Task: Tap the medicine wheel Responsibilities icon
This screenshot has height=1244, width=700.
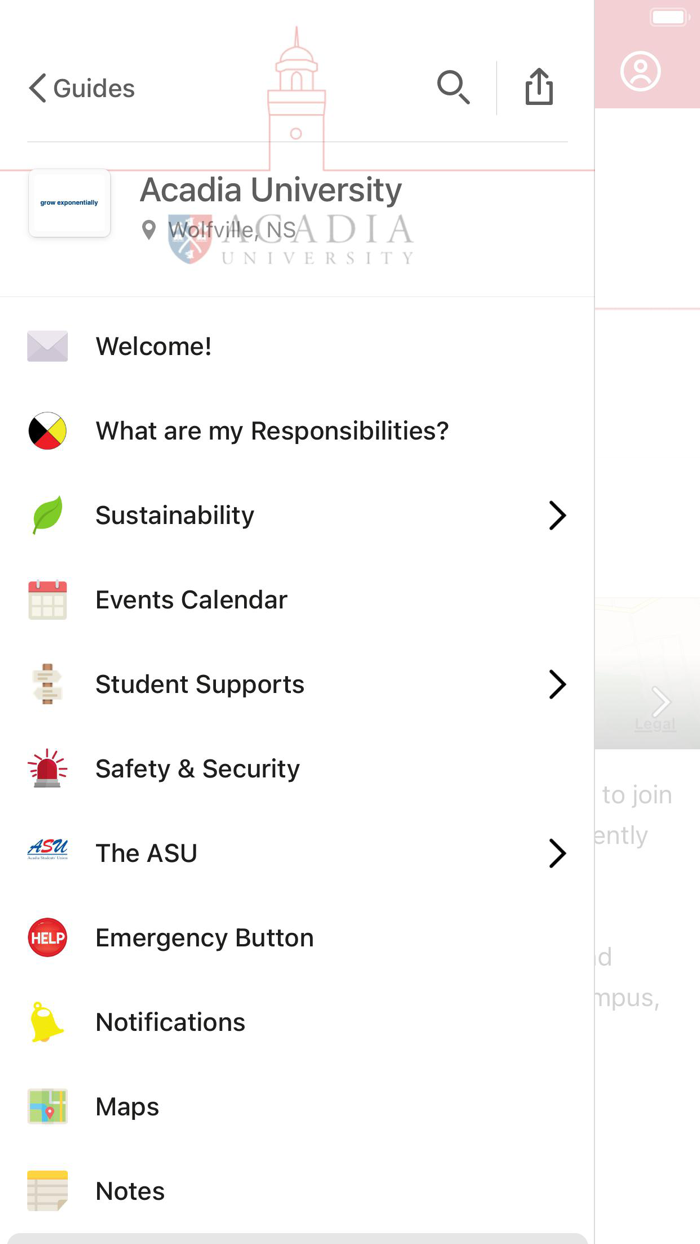Action: click(x=47, y=431)
